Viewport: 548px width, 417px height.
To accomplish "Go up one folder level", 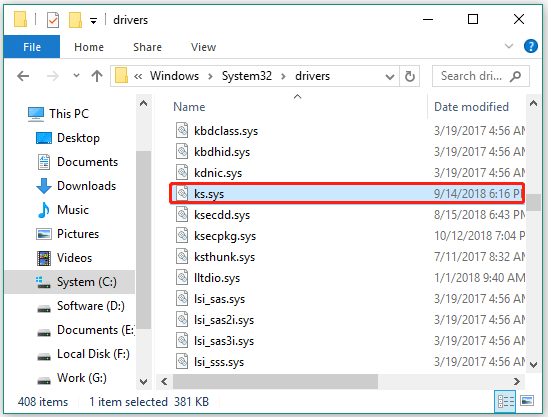I will click(x=97, y=76).
